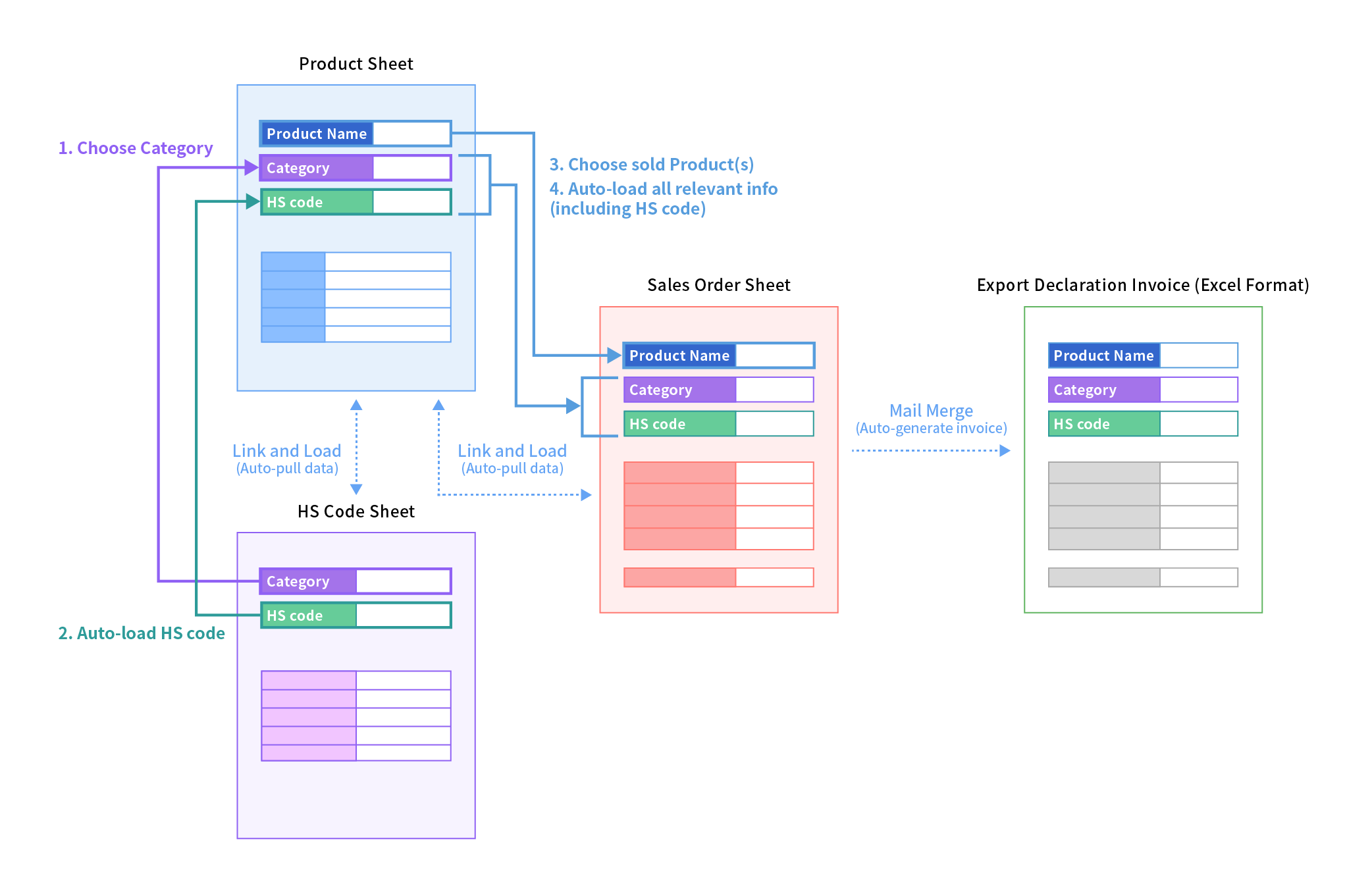Click HS code field in Product Sheet

(356, 202)
